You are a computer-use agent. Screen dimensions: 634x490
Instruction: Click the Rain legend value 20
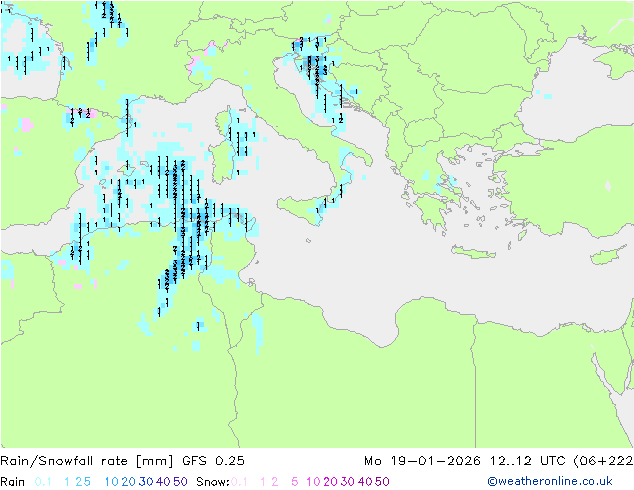(128, 482)
